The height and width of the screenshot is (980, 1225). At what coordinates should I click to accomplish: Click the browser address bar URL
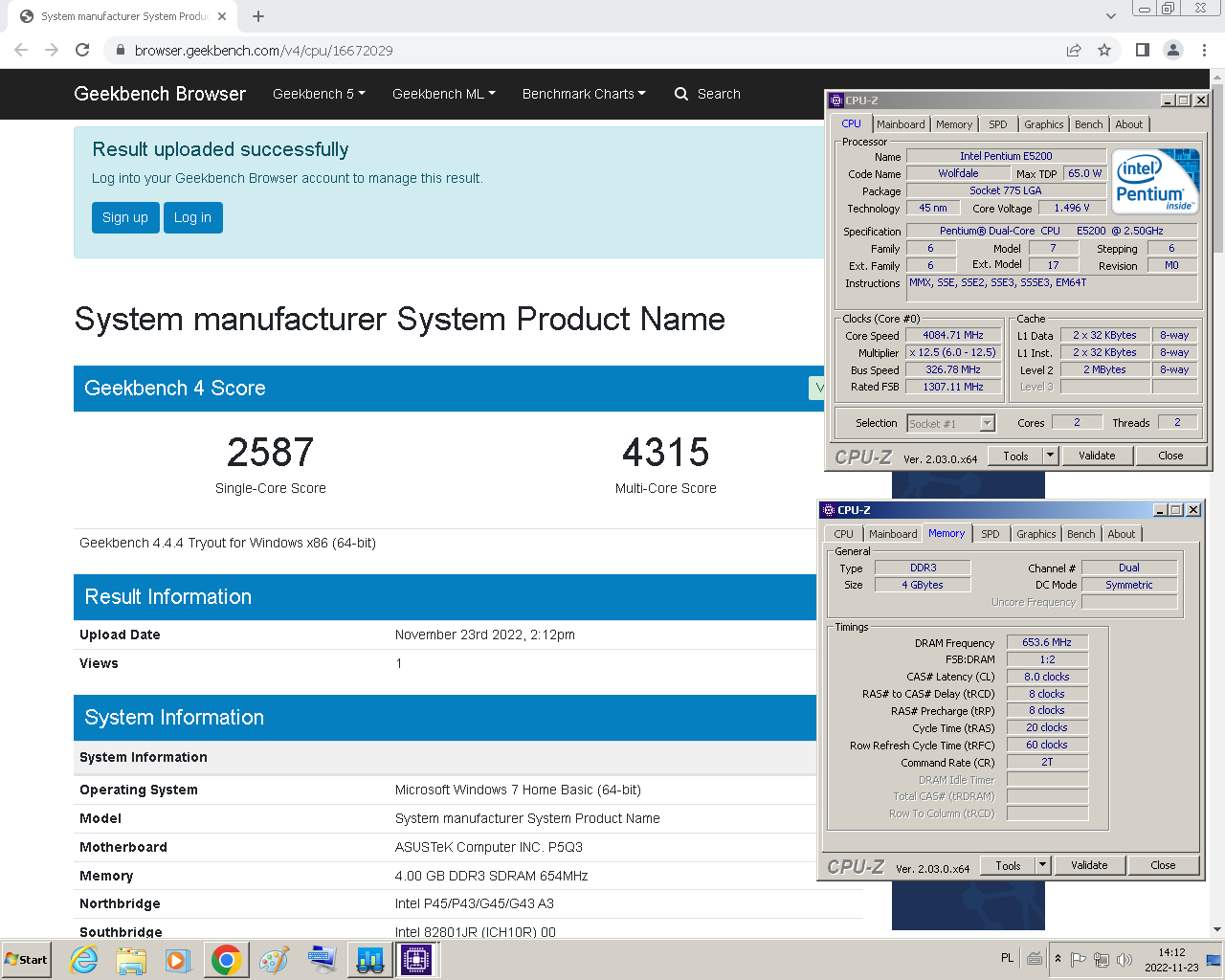(x=264, y=51)
